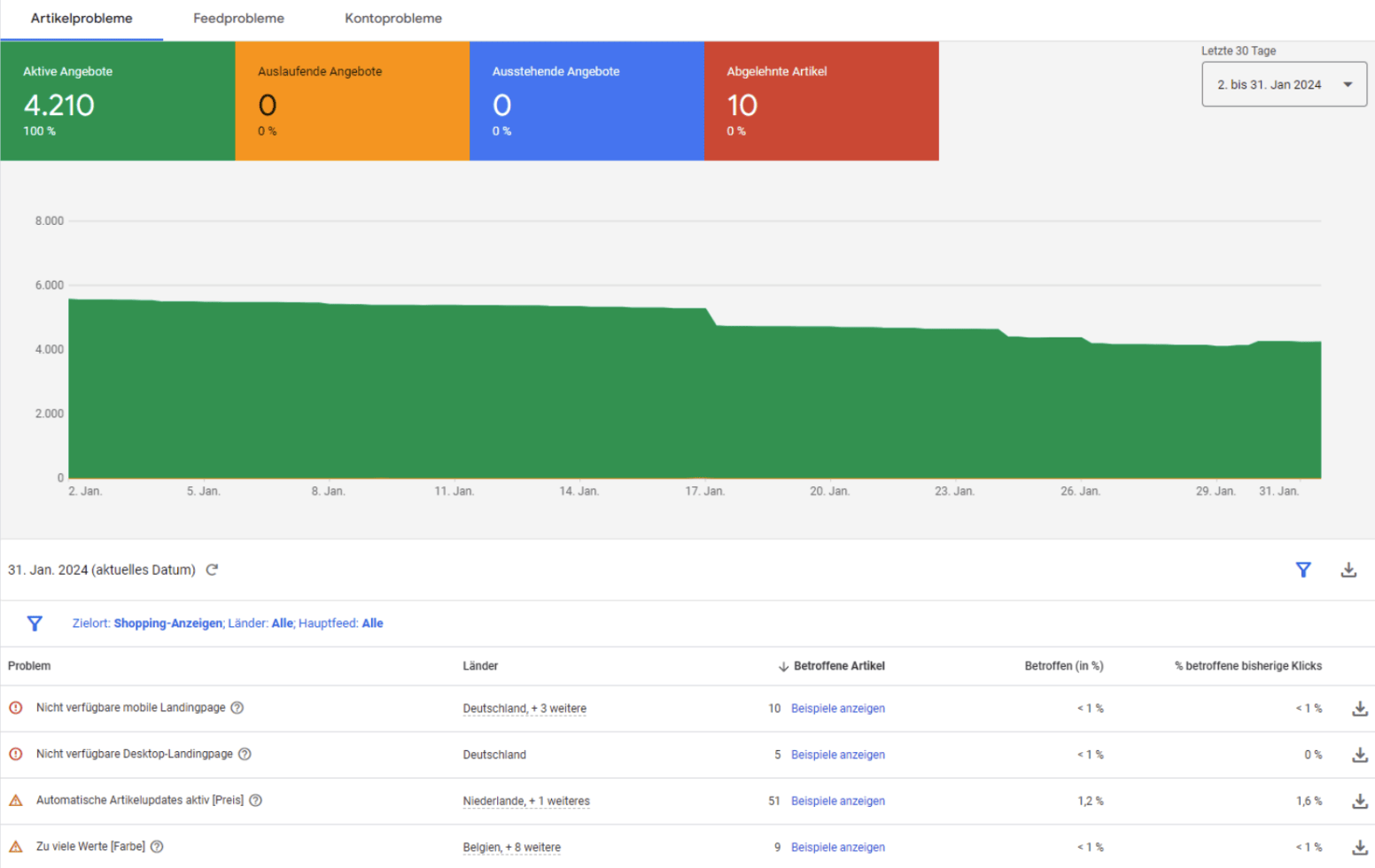Open the filter icon above the table
The width and height of the screenshot is (1375, 868).
coord(1303,570)
